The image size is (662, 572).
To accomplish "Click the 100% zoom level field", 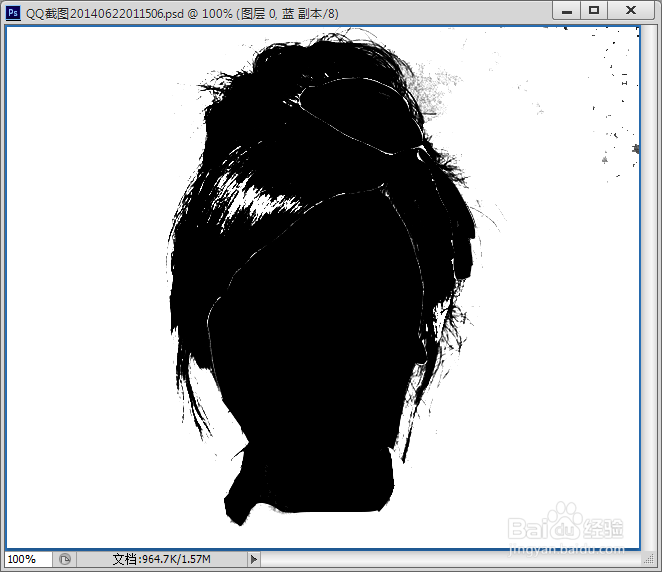I will pyautogui.click(x=29, y=559).
